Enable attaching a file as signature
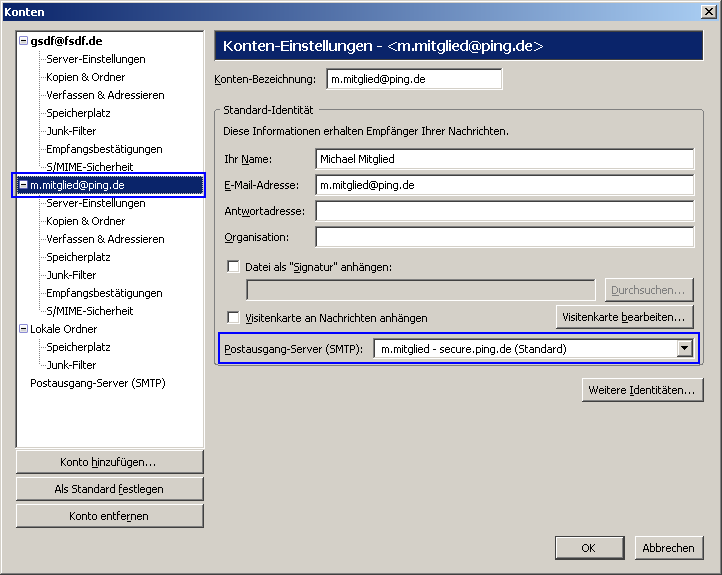 click(x=234, y=267)
